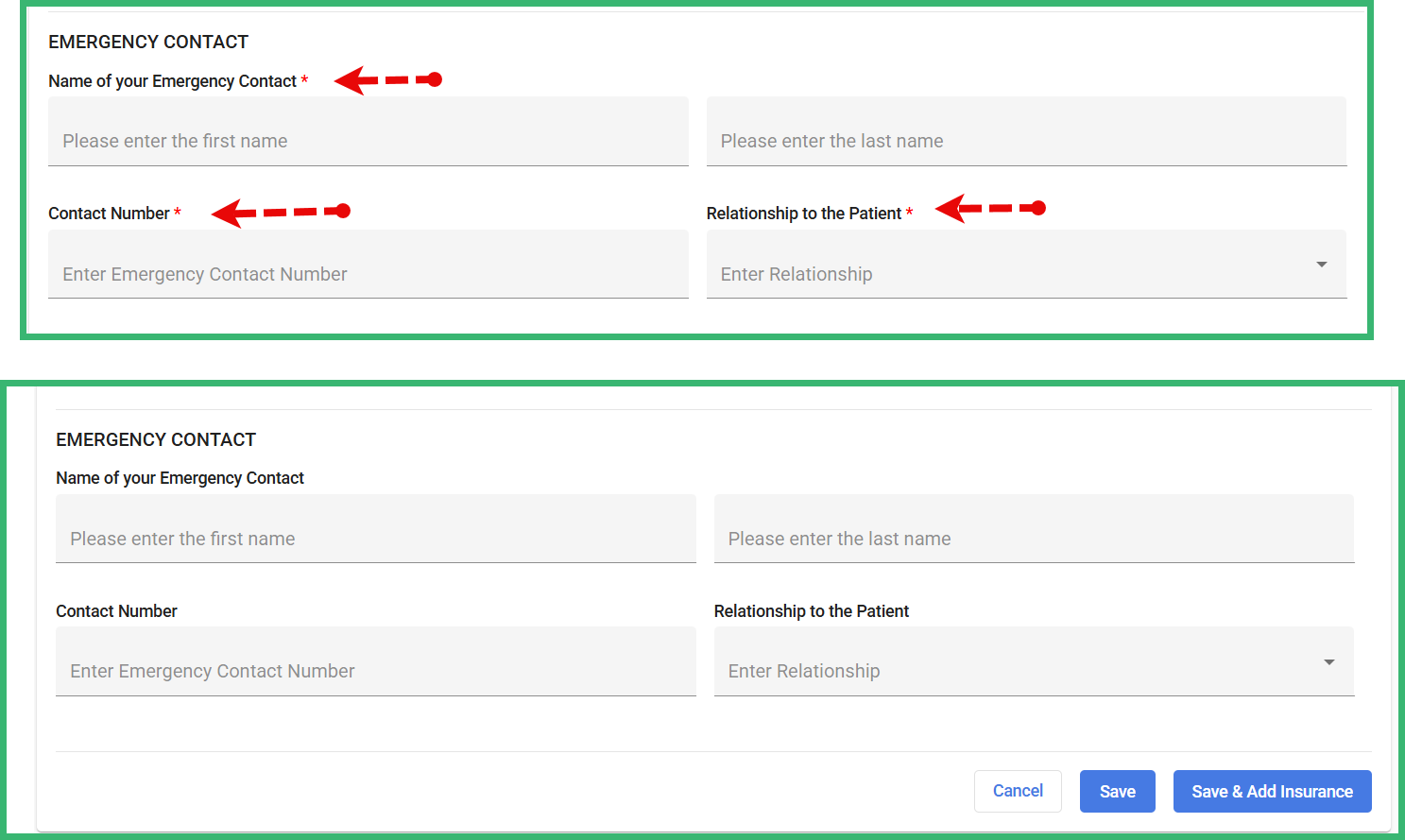
Task: Click the Save & Add Insurance button
Action: 1272,791
